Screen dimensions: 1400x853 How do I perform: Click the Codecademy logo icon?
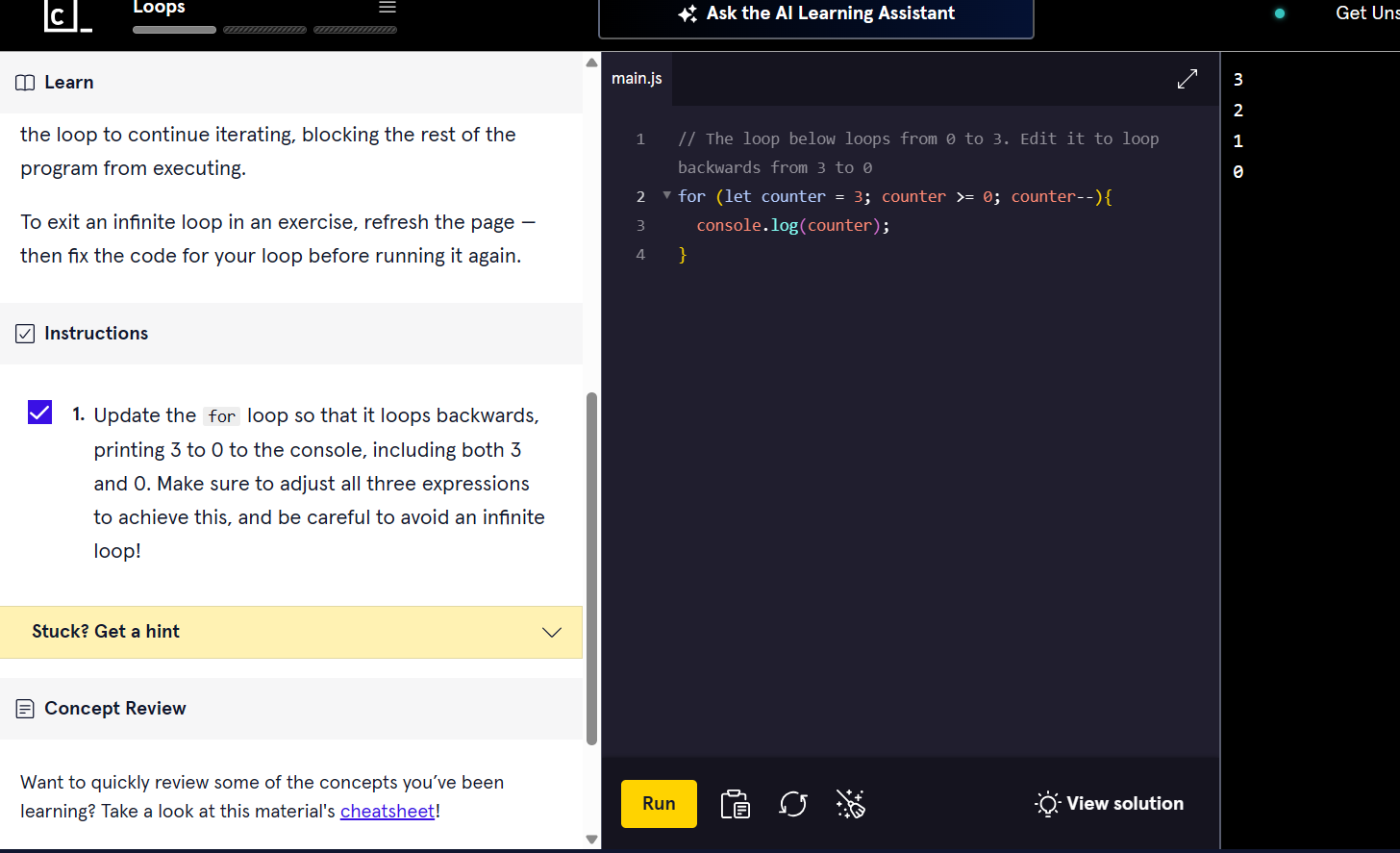67,15
